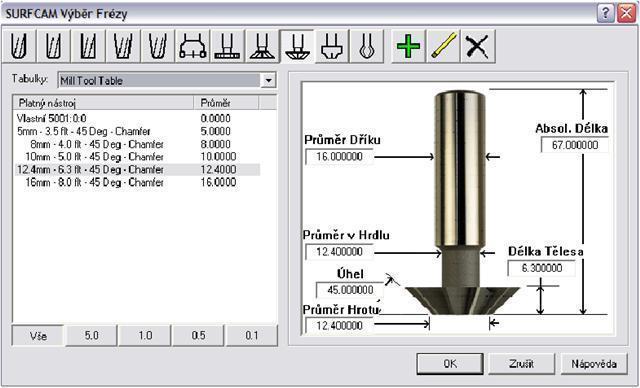The width and height of the screenshot is (640, 388).
Task: Select the ball end mill tool icon
Action: (19, 46)
